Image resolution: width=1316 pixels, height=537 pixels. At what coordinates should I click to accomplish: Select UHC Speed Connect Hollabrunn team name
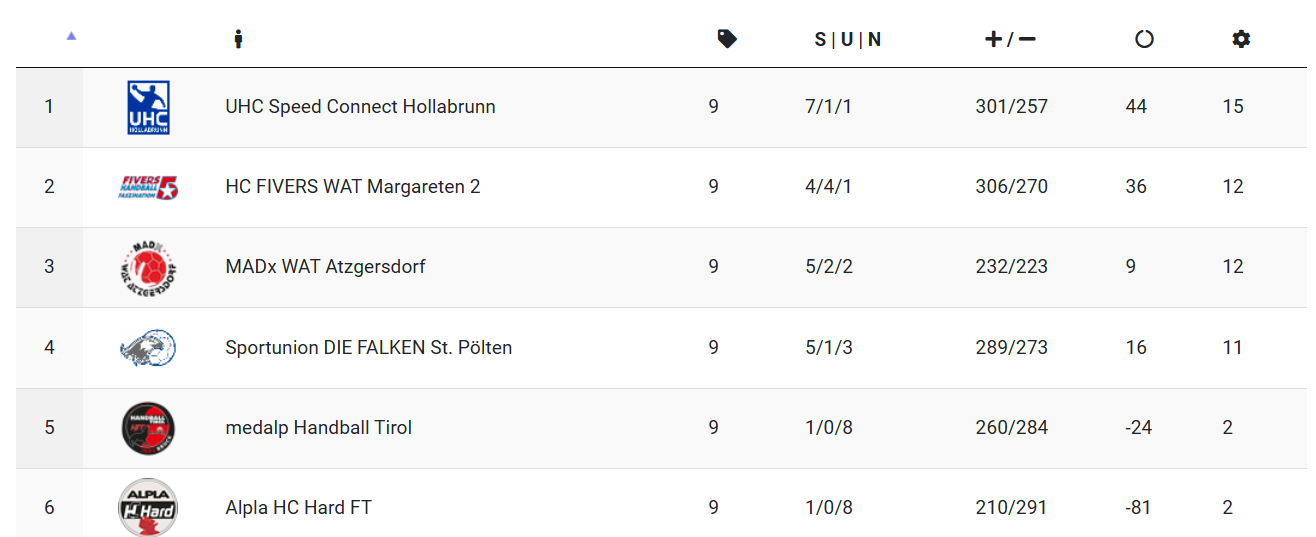(x=360, y=106)
